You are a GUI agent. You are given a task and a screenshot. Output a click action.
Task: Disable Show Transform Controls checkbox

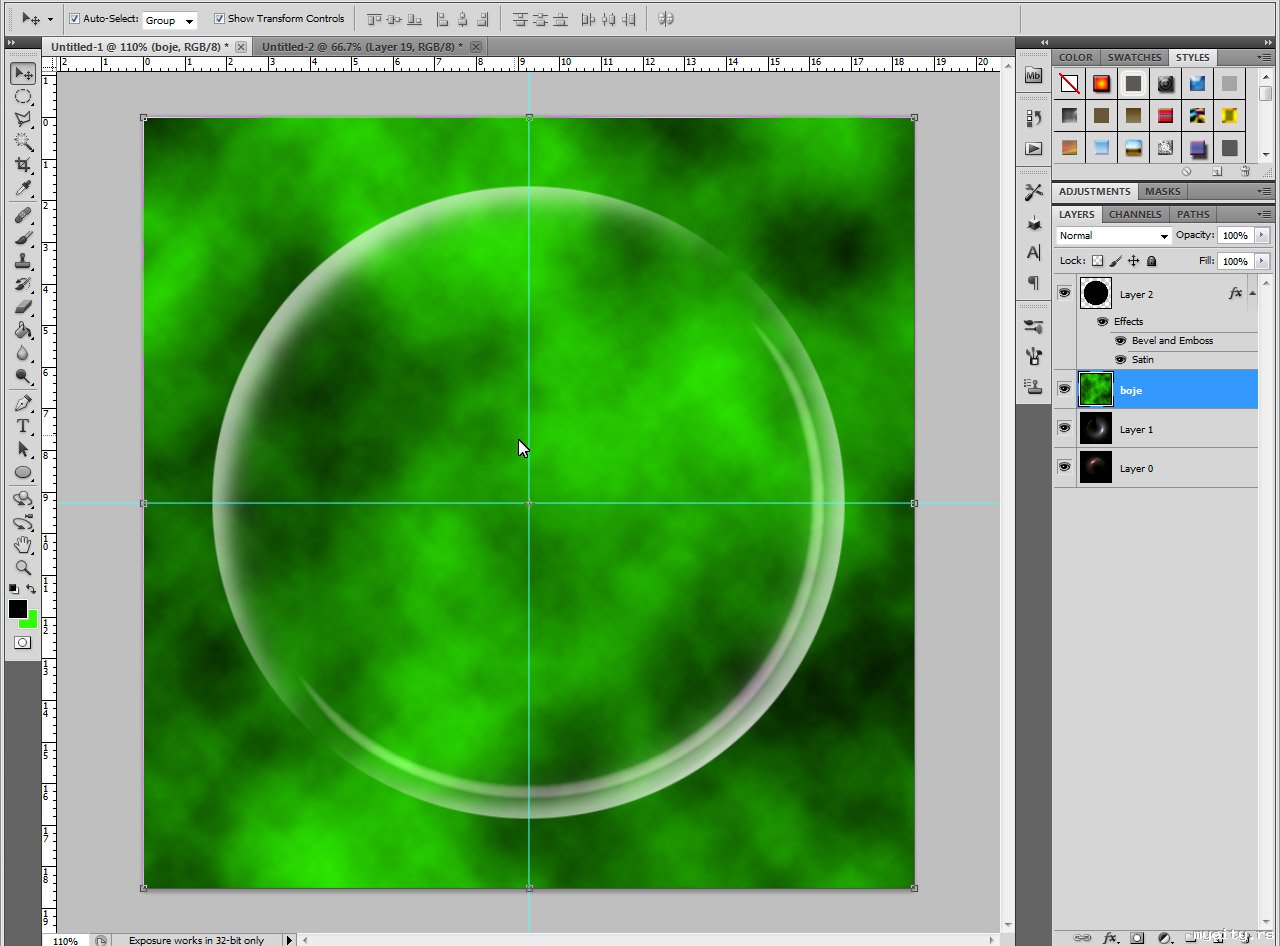click(219, 19)
